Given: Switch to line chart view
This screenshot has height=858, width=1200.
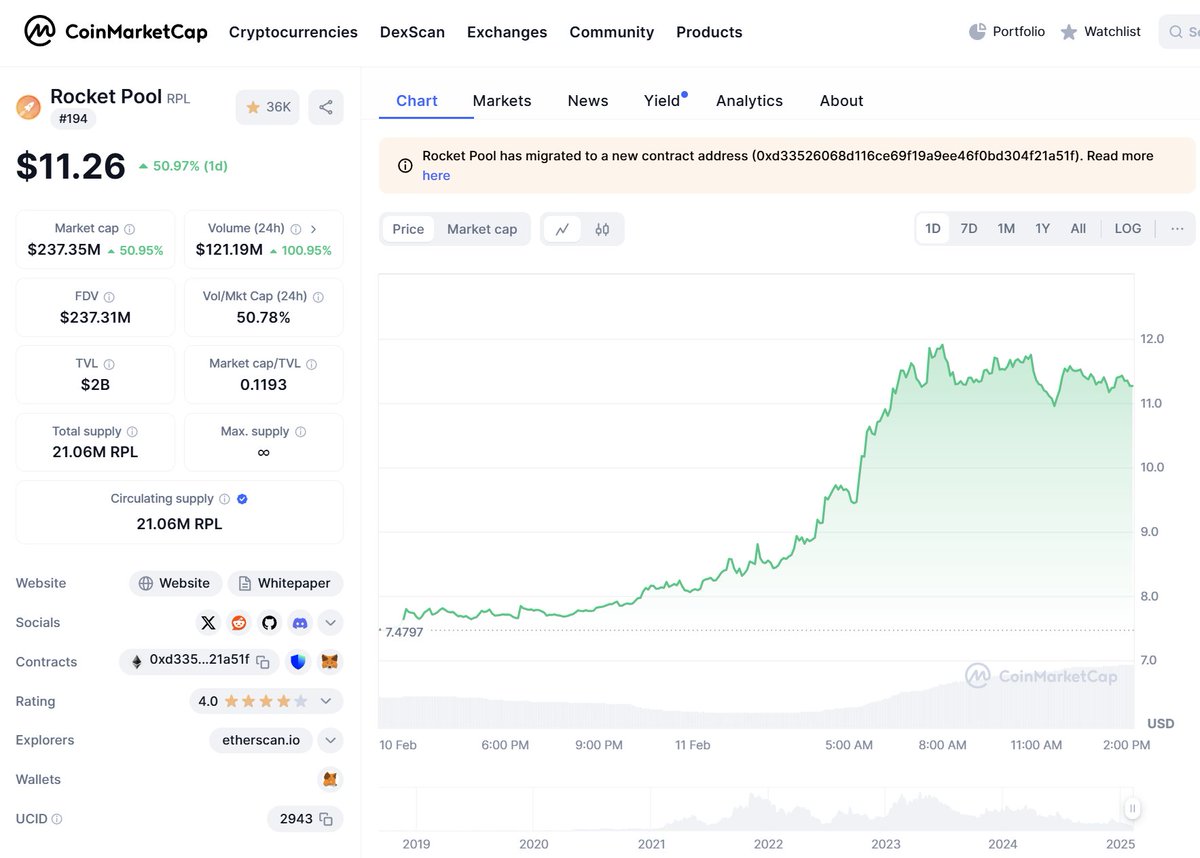Looking at the screenshot, I should (562, 229).
